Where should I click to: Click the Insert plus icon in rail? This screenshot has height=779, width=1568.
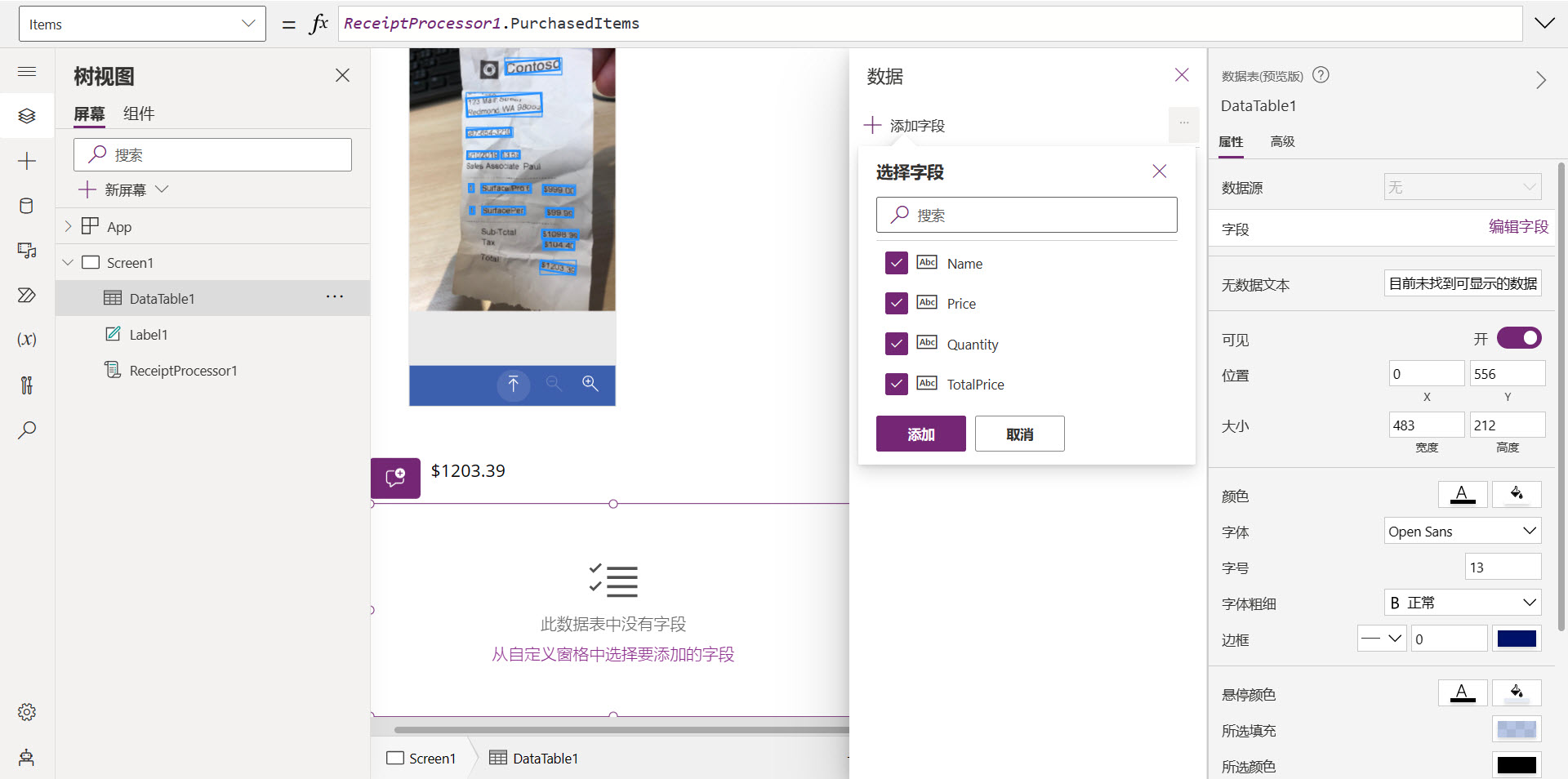point(27,161)
